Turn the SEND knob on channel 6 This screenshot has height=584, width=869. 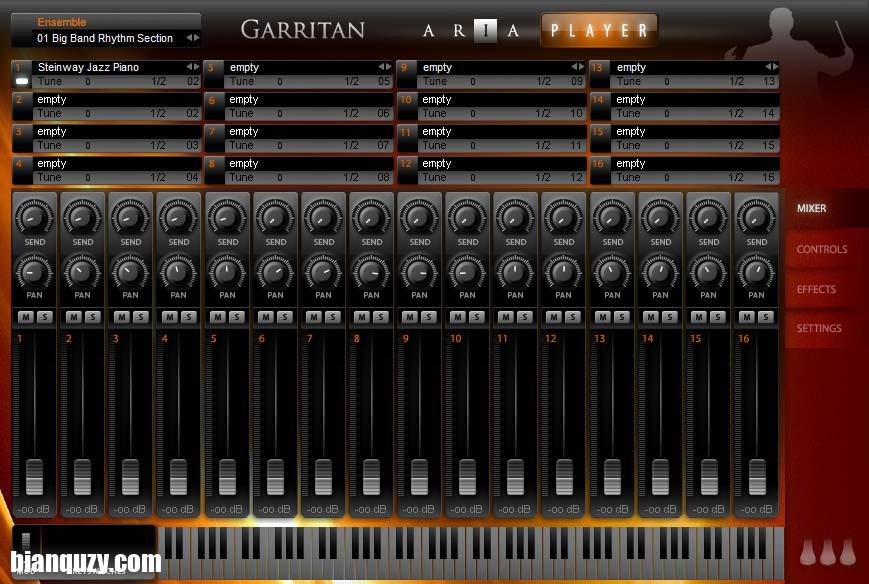pos(275,217)
